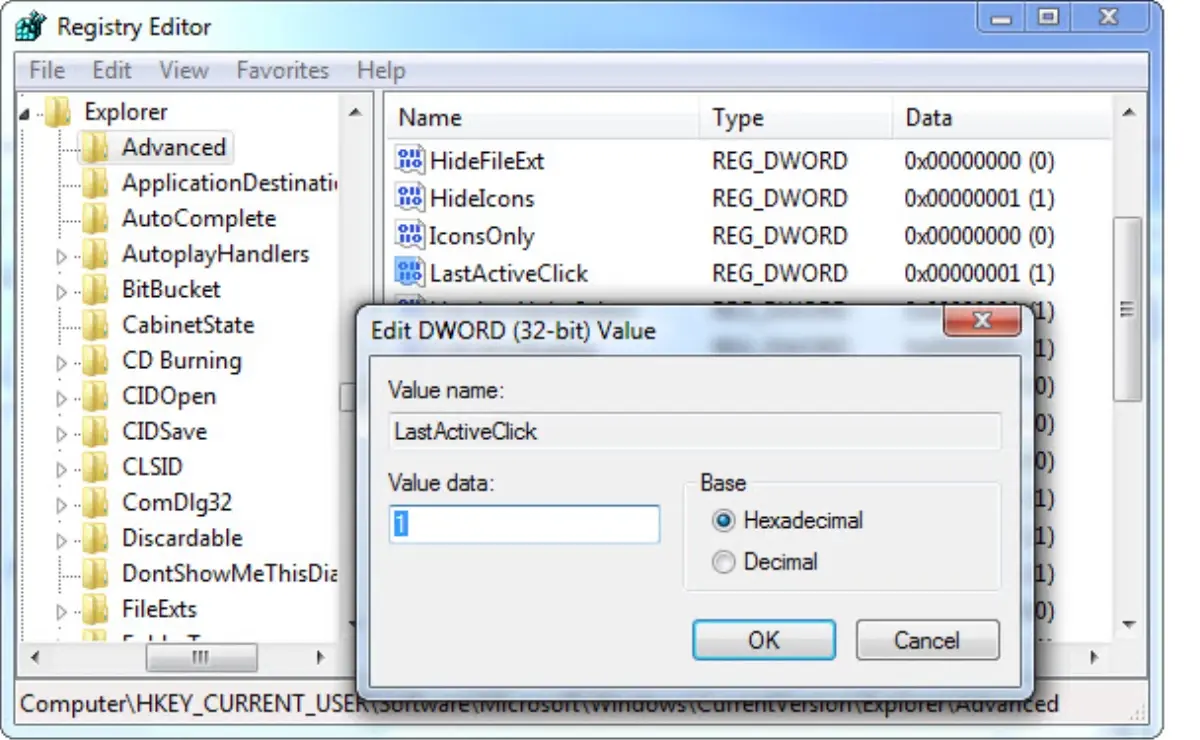Click the Discardable key folder icon
This screenshot has height=740, width=1200.
click(97, 538)
